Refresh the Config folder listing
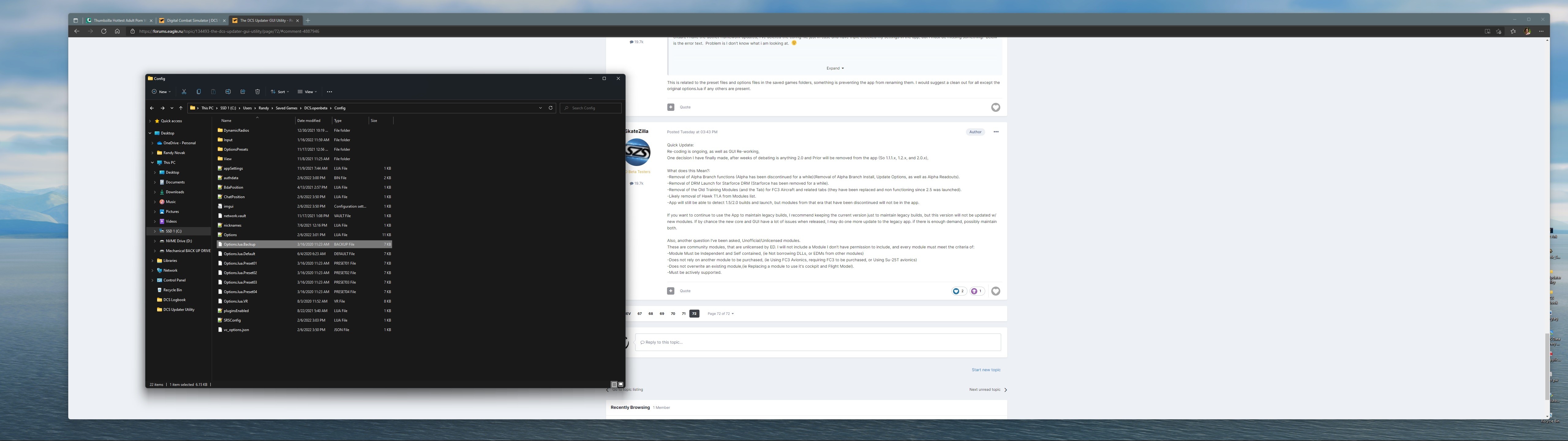 point(551,108)
